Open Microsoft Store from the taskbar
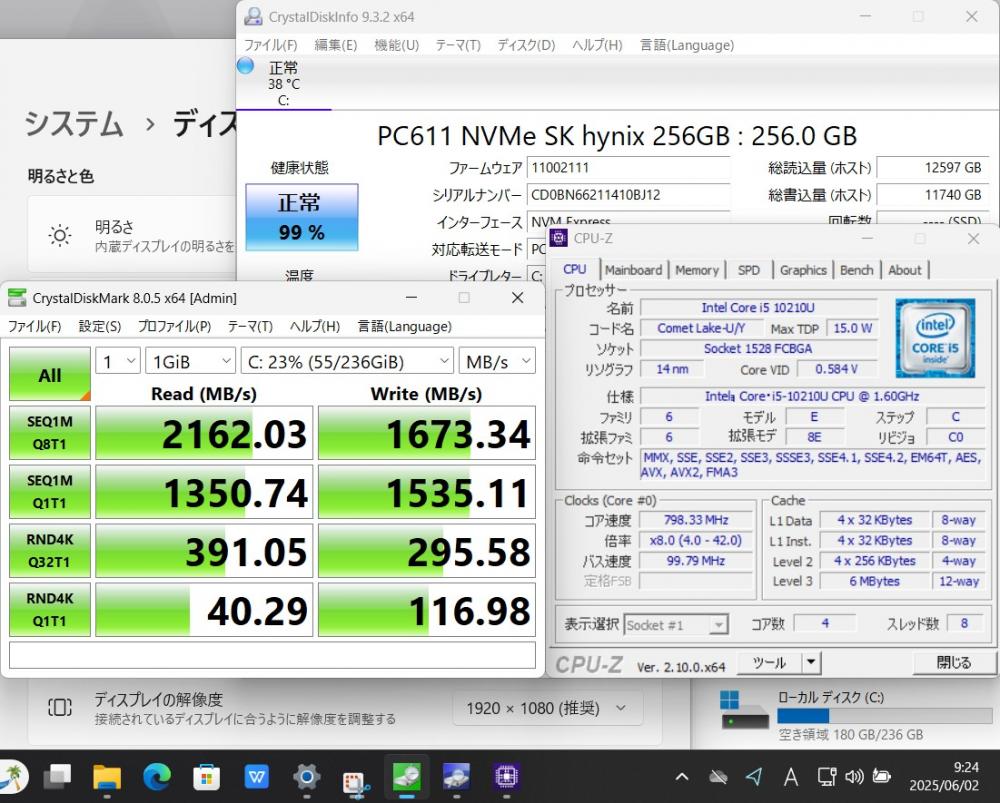 (x=206, y=776)
